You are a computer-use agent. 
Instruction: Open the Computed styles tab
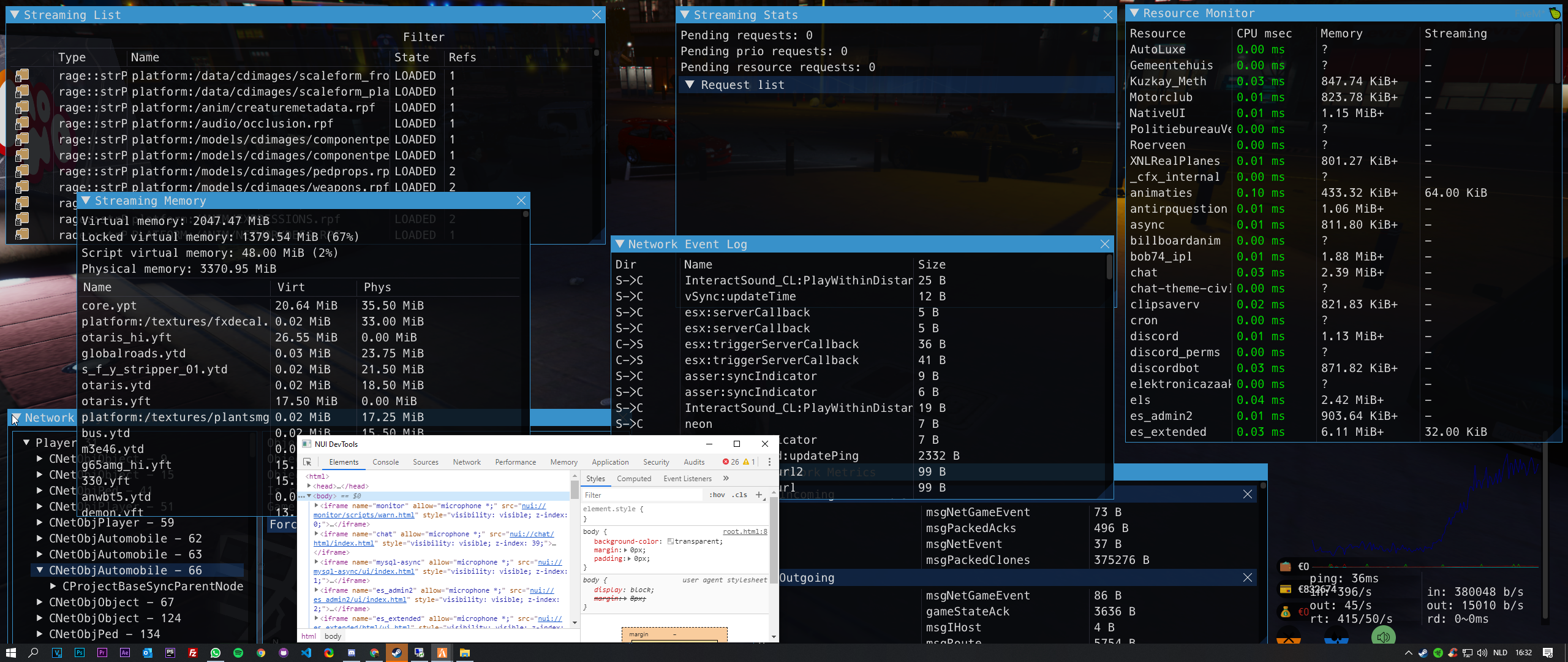click(x=633, y=479)
